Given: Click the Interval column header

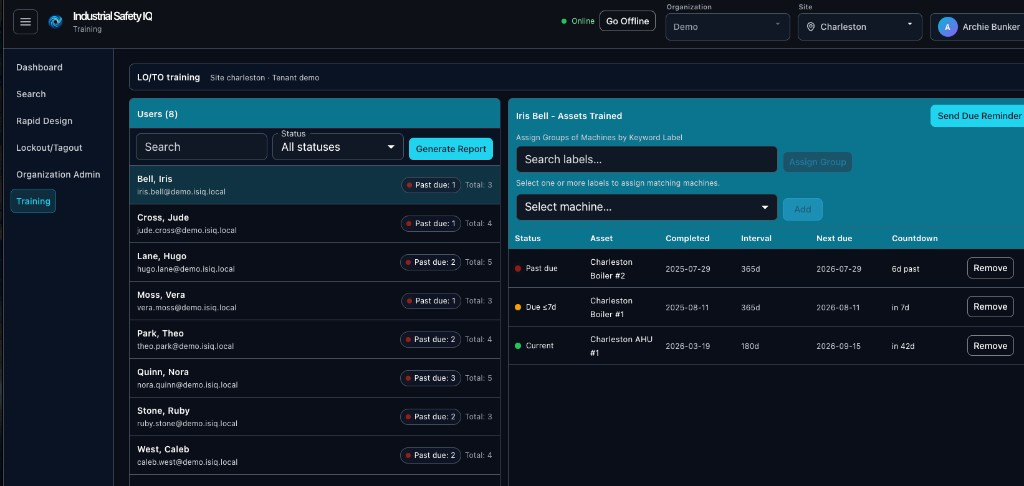Looking at the screenshot, I should click(756, 238).
